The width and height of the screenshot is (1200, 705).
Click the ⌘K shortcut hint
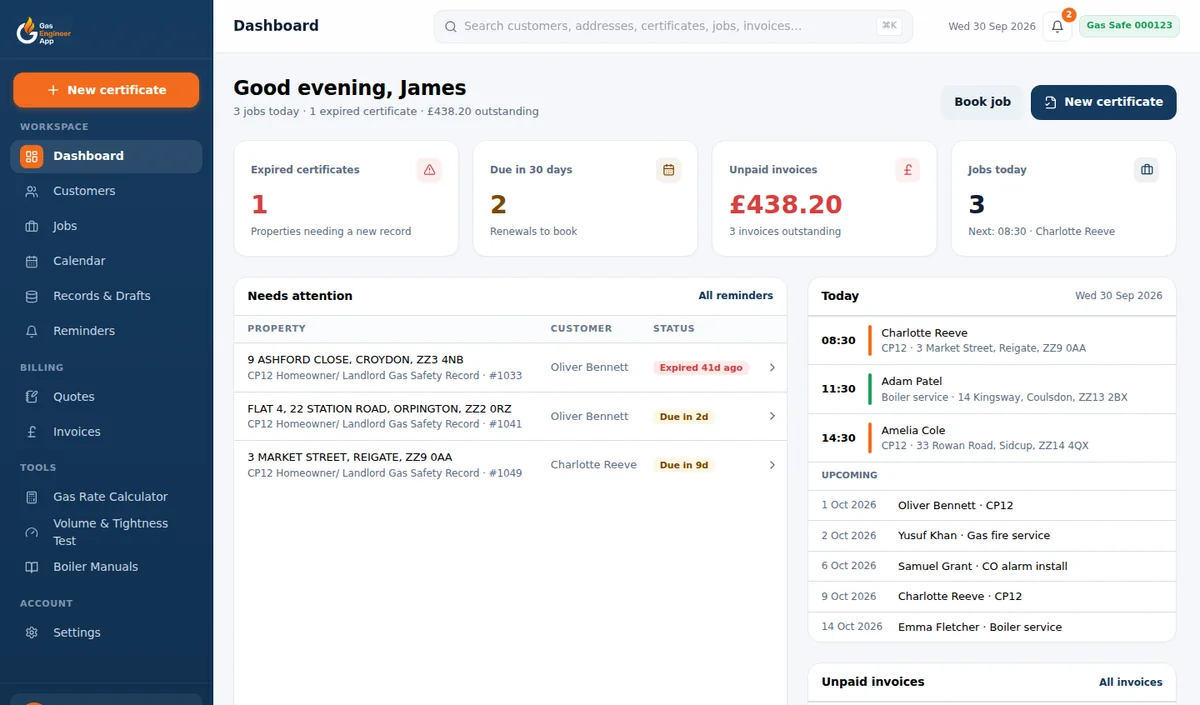[888, 27]
